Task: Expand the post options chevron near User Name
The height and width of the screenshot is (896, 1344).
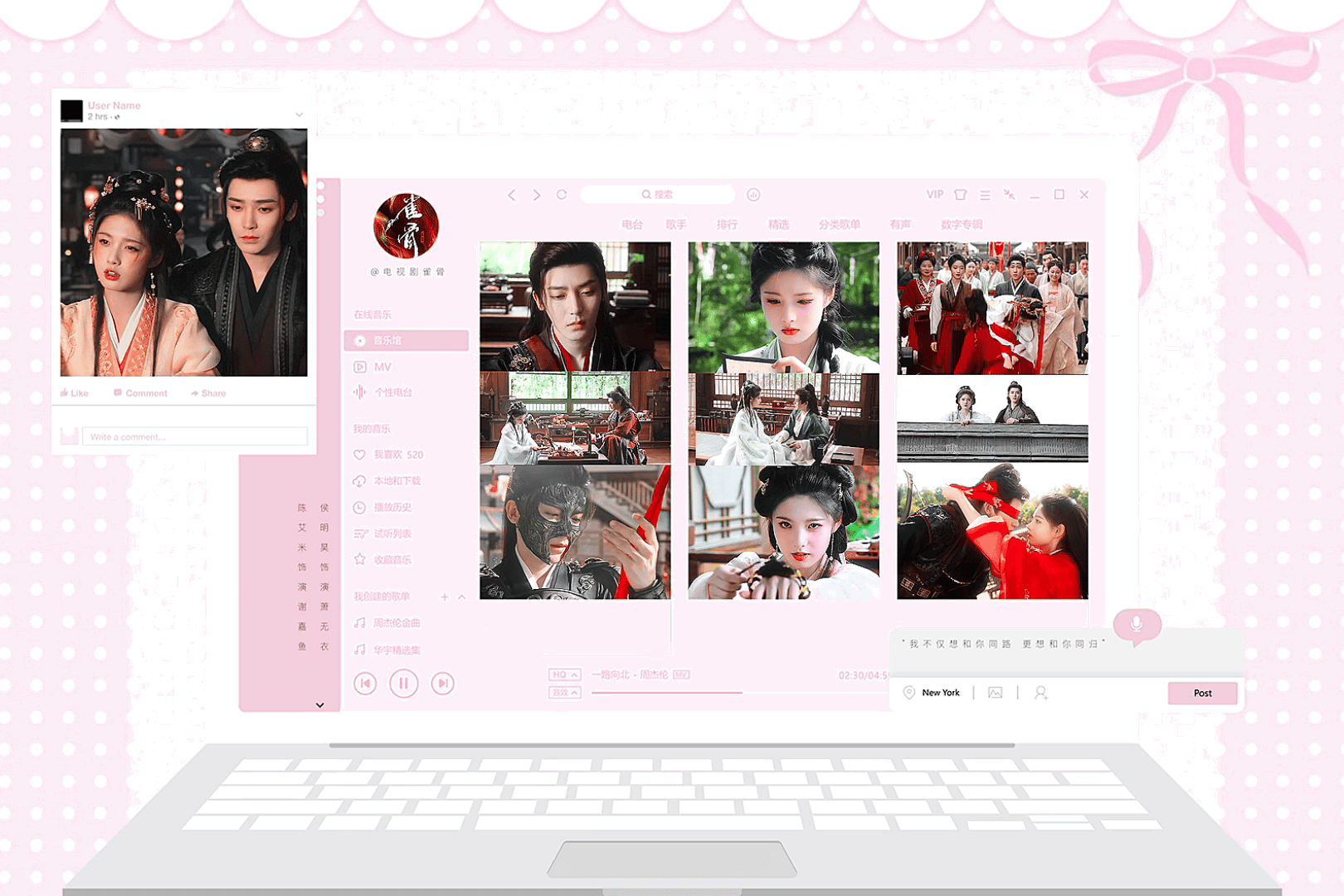Action: pos(299,114)
